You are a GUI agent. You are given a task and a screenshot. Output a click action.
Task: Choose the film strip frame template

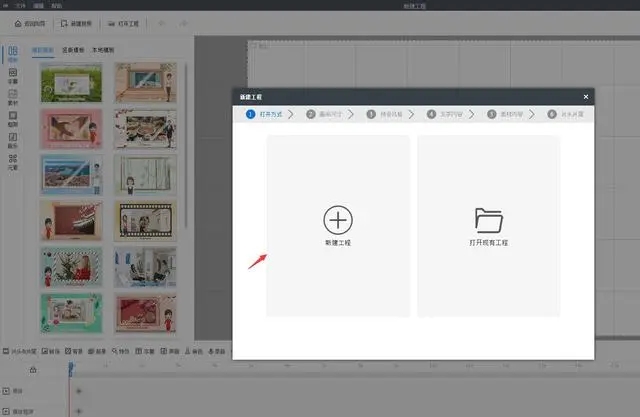click(146, 221)
